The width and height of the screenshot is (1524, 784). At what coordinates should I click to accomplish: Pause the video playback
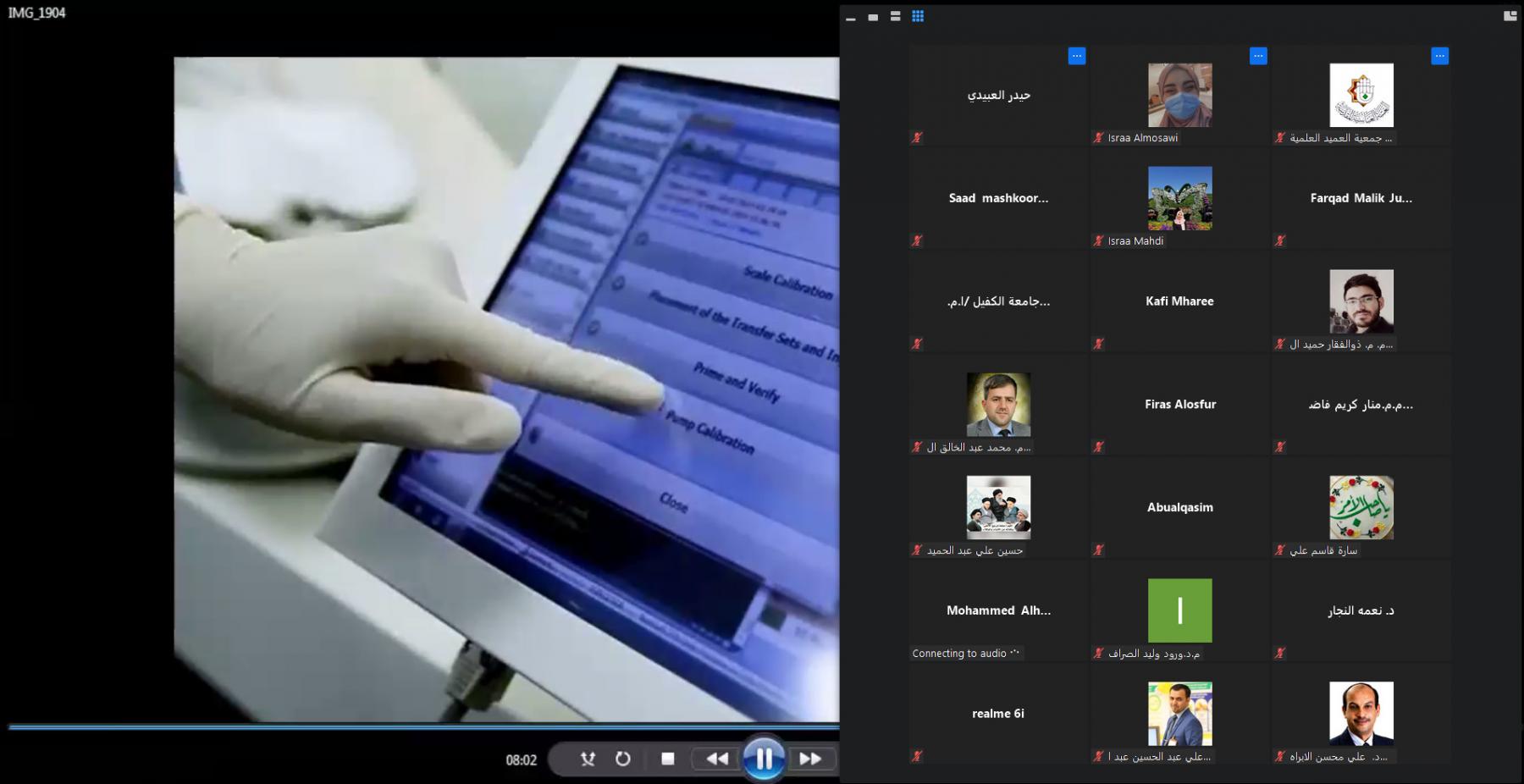point(763,759)
